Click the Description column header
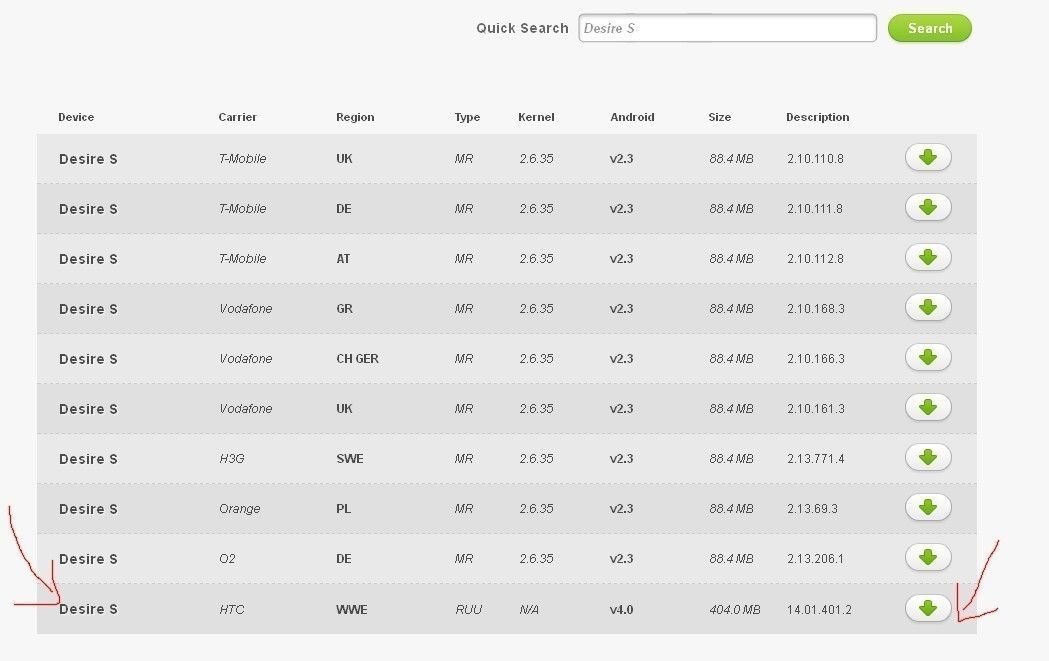The width and height of the screenshot is (1049, 661). tap(818, 117)
